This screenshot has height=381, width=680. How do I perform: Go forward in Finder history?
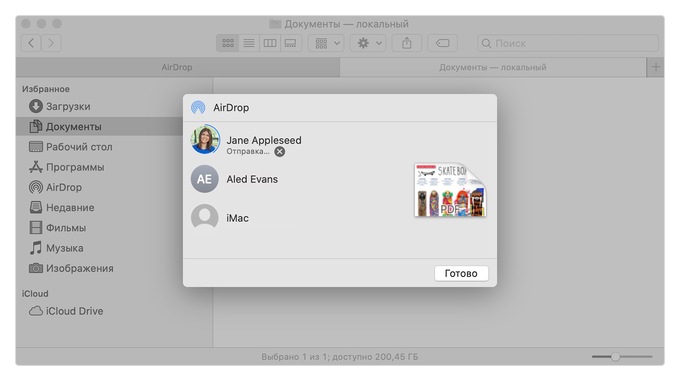(51, 43)
